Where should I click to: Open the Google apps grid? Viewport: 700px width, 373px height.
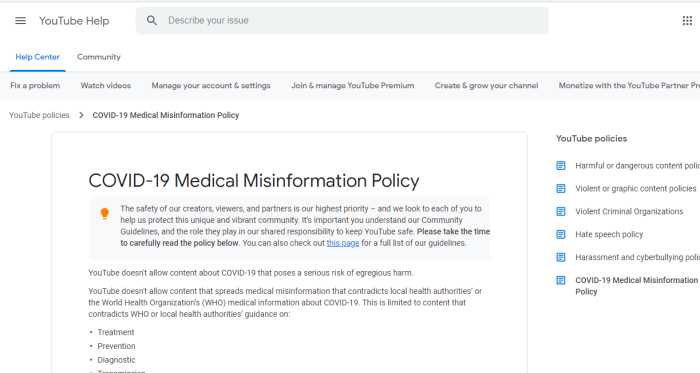[687, 21]
